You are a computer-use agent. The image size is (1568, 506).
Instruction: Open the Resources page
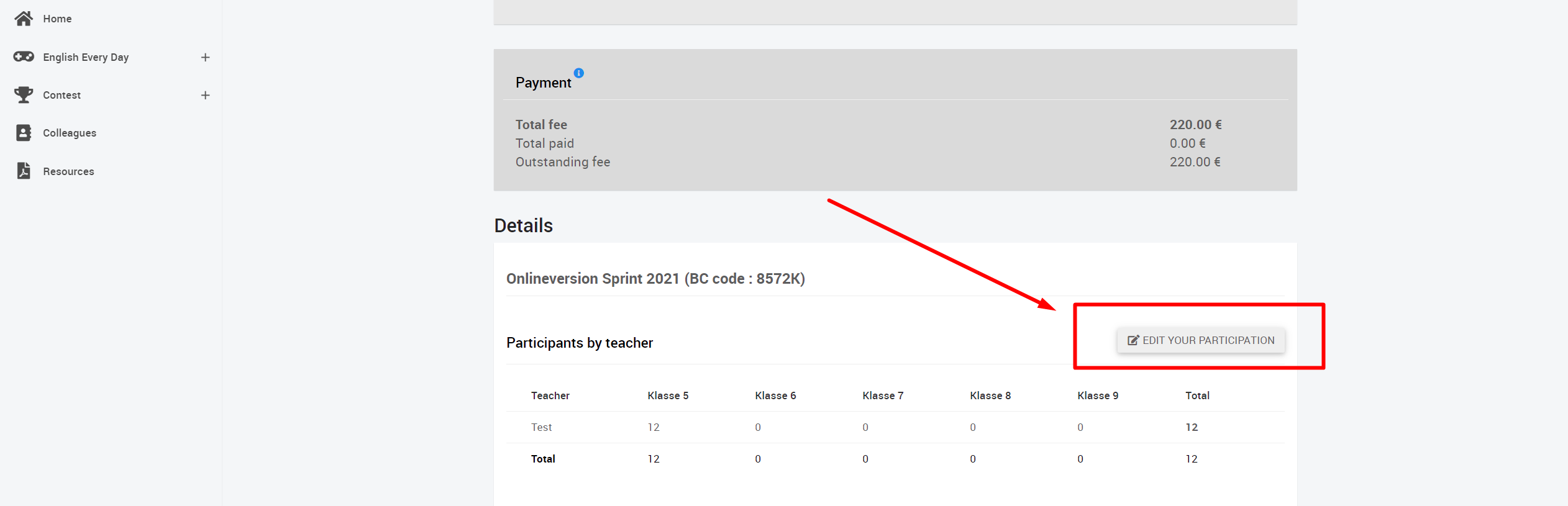[x=68, y=171]
